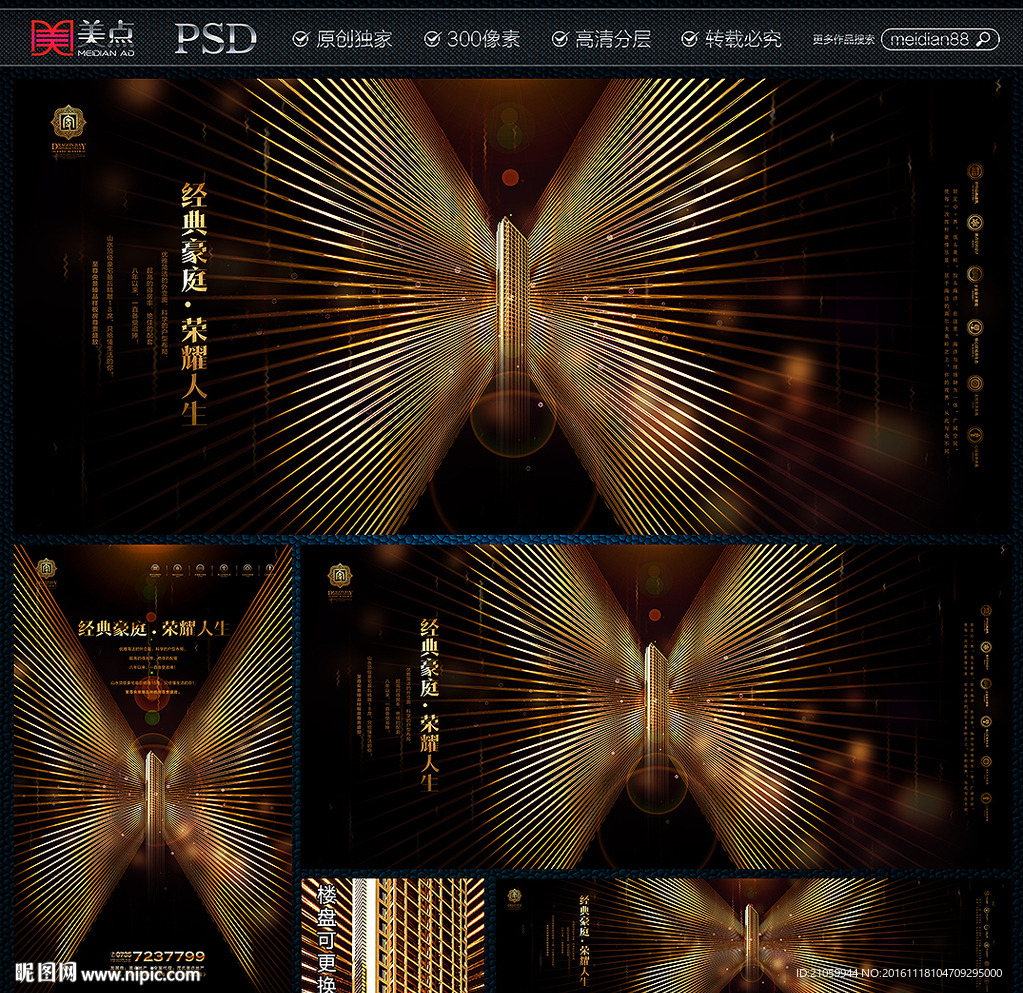
Task: Toggle the checkmark beside 原创独家
Action: 300,39
